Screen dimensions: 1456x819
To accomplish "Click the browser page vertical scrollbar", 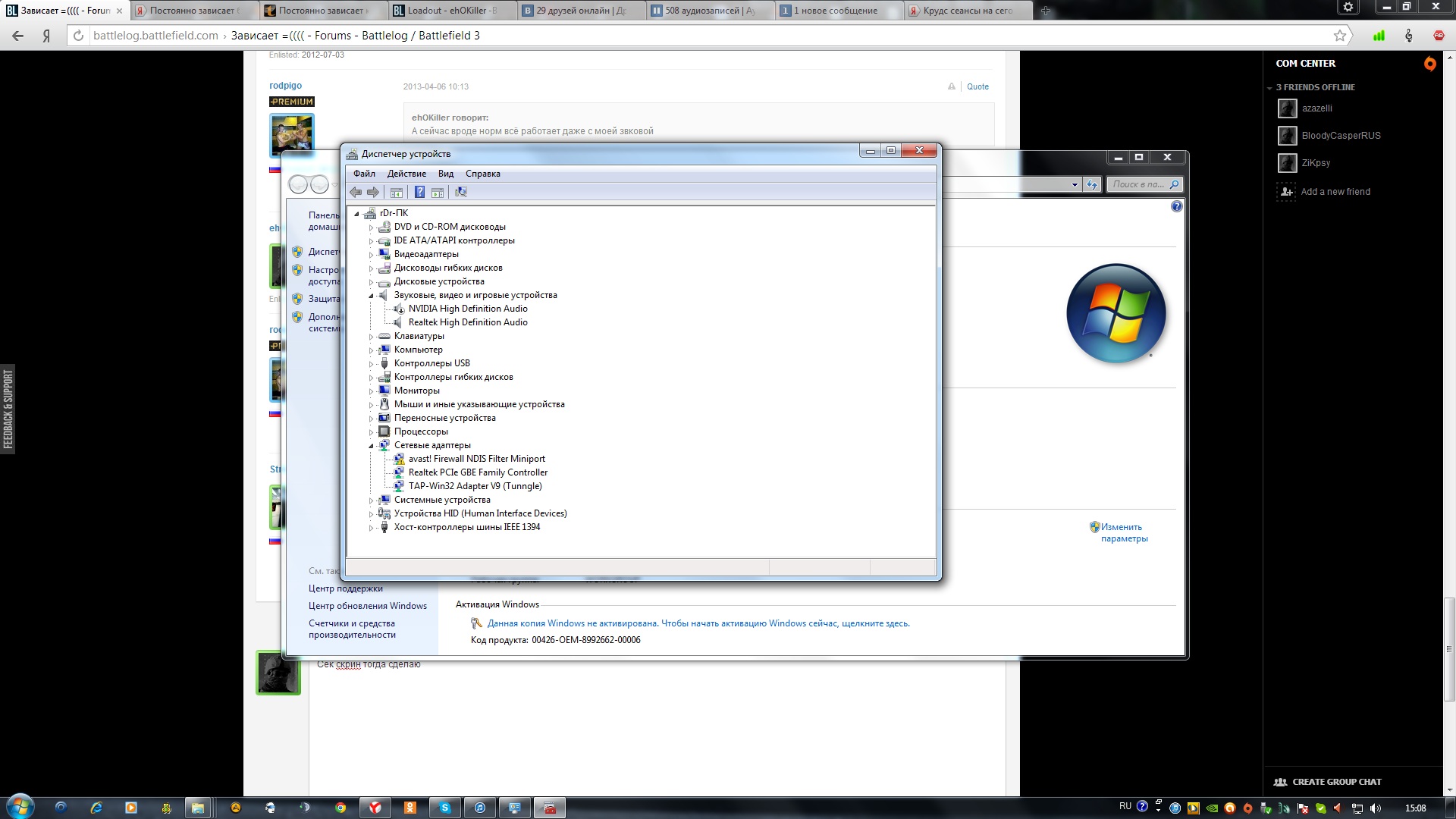I will pos(1449,649).
